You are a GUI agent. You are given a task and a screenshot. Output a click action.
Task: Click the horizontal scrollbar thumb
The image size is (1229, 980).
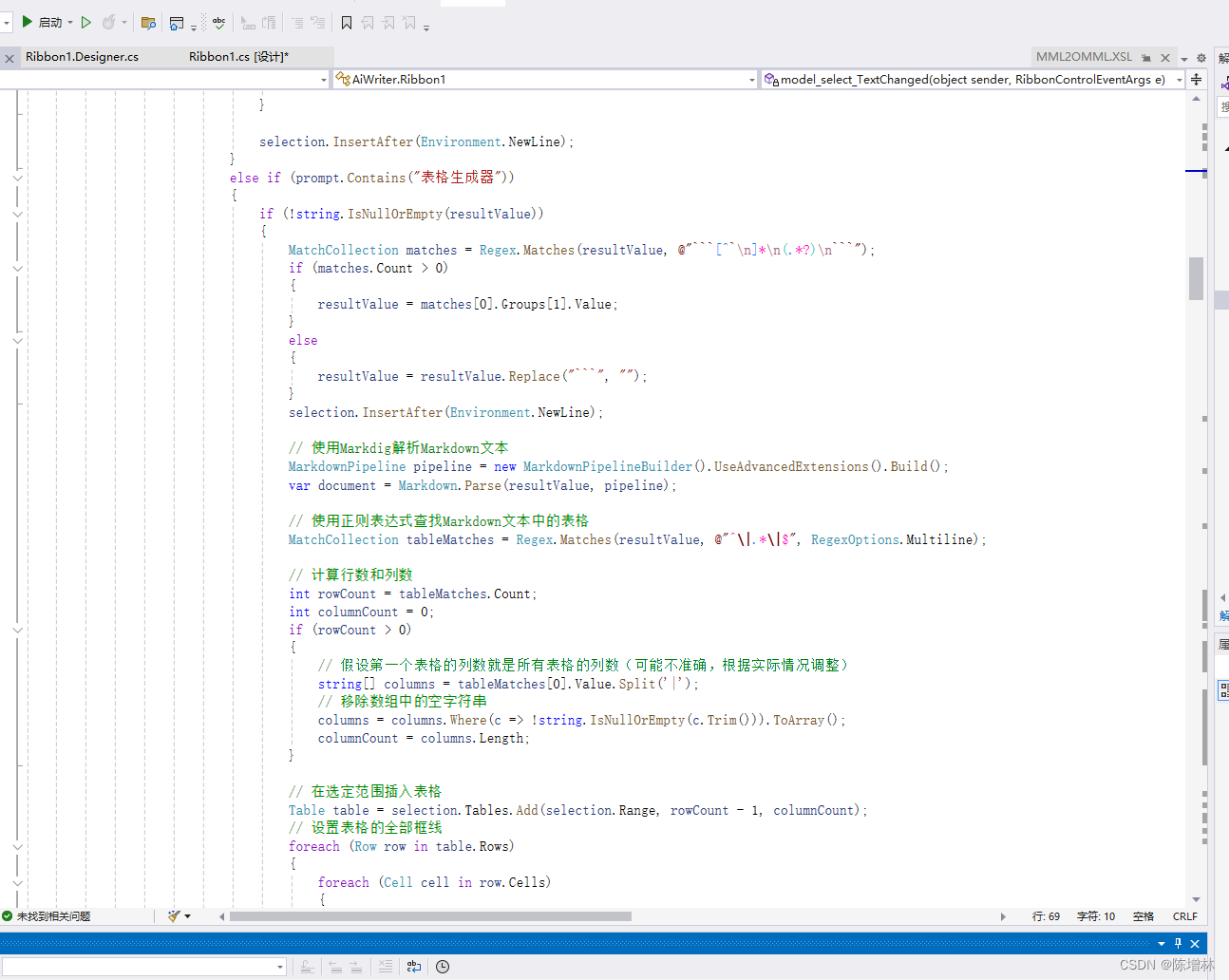tap(430, 916)
